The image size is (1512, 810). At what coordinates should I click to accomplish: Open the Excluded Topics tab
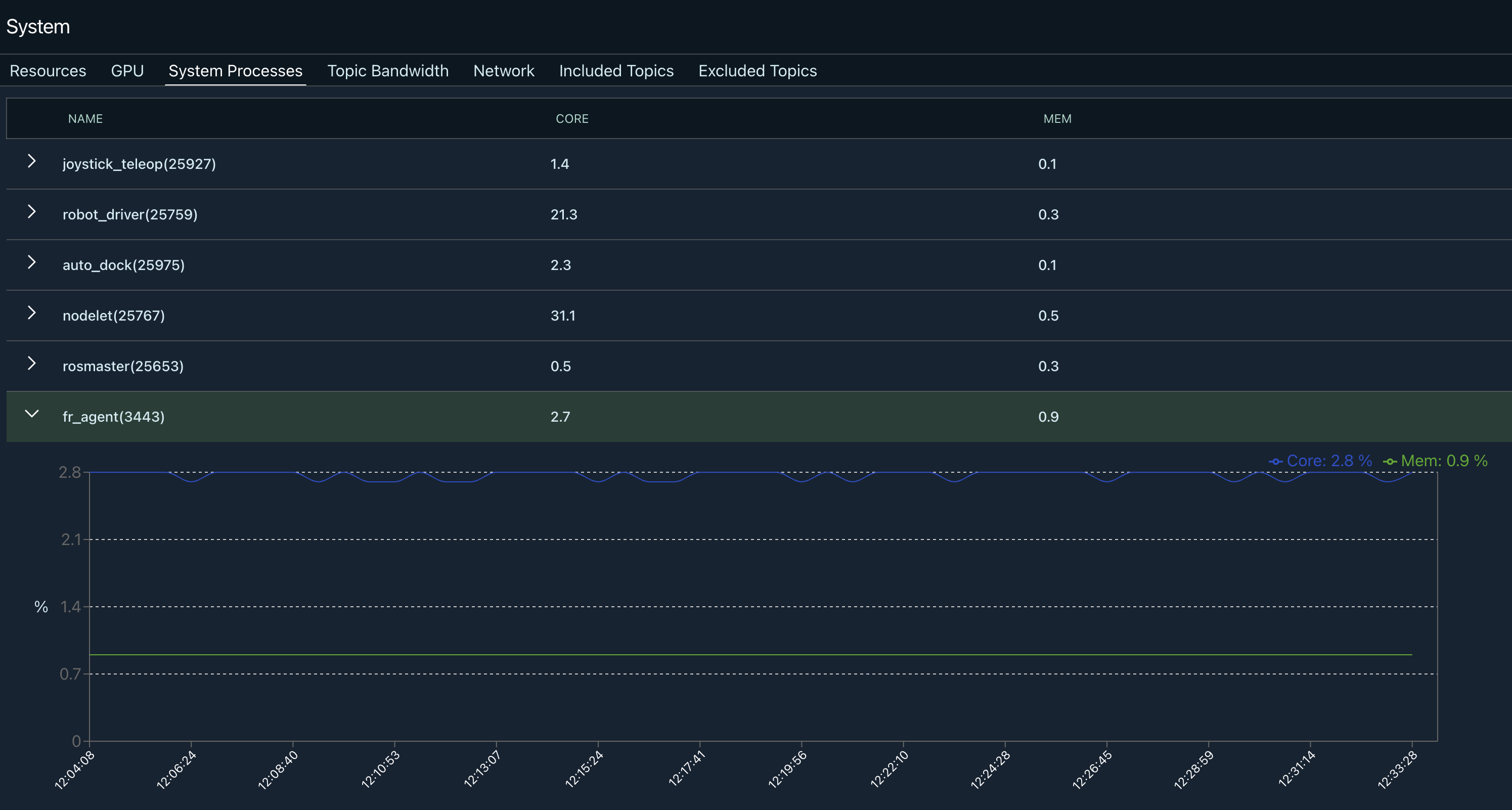pyautogui.click(x=757, y=70)
